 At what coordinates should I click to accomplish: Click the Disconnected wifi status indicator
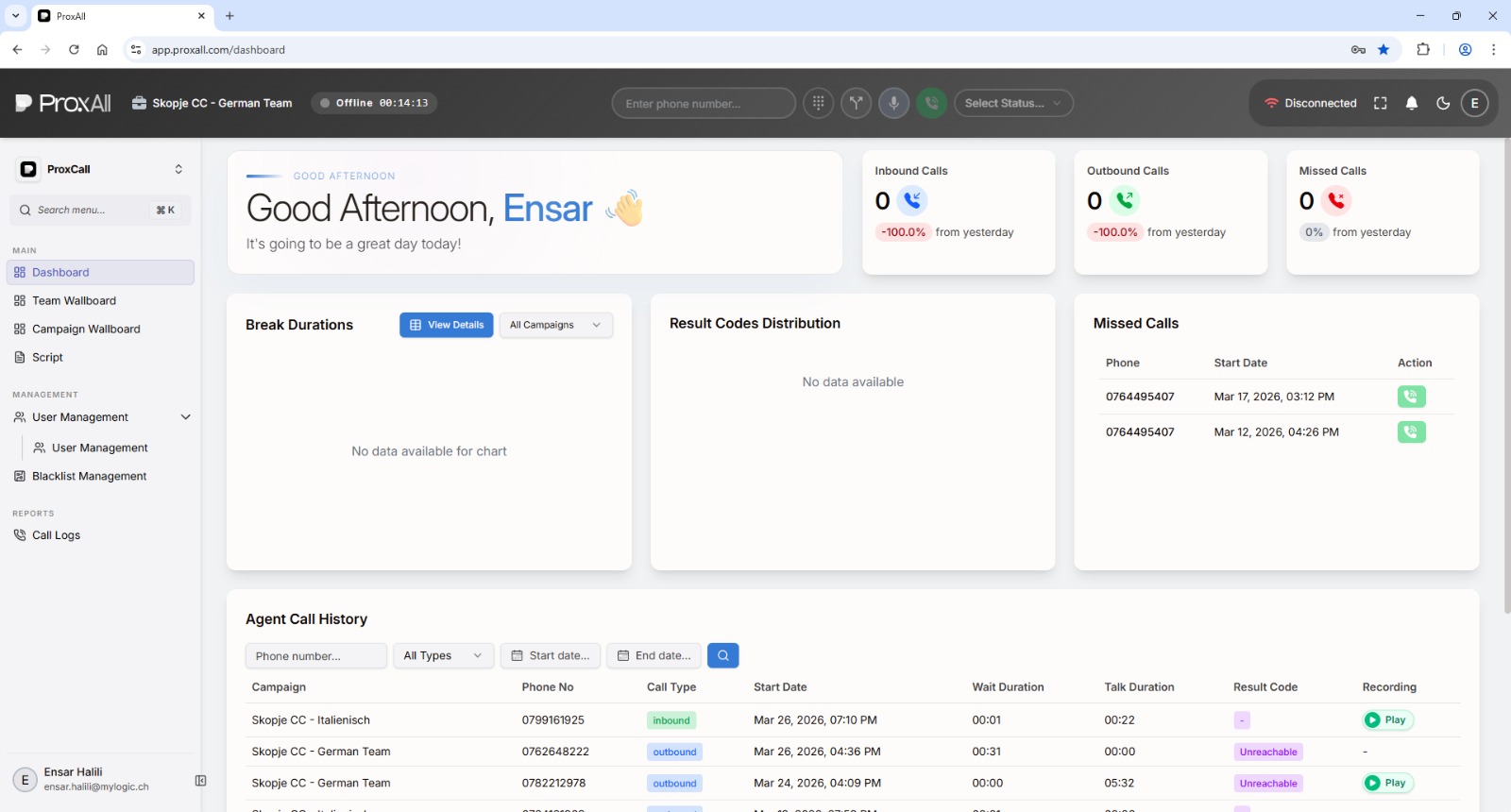coord(1311,103)
